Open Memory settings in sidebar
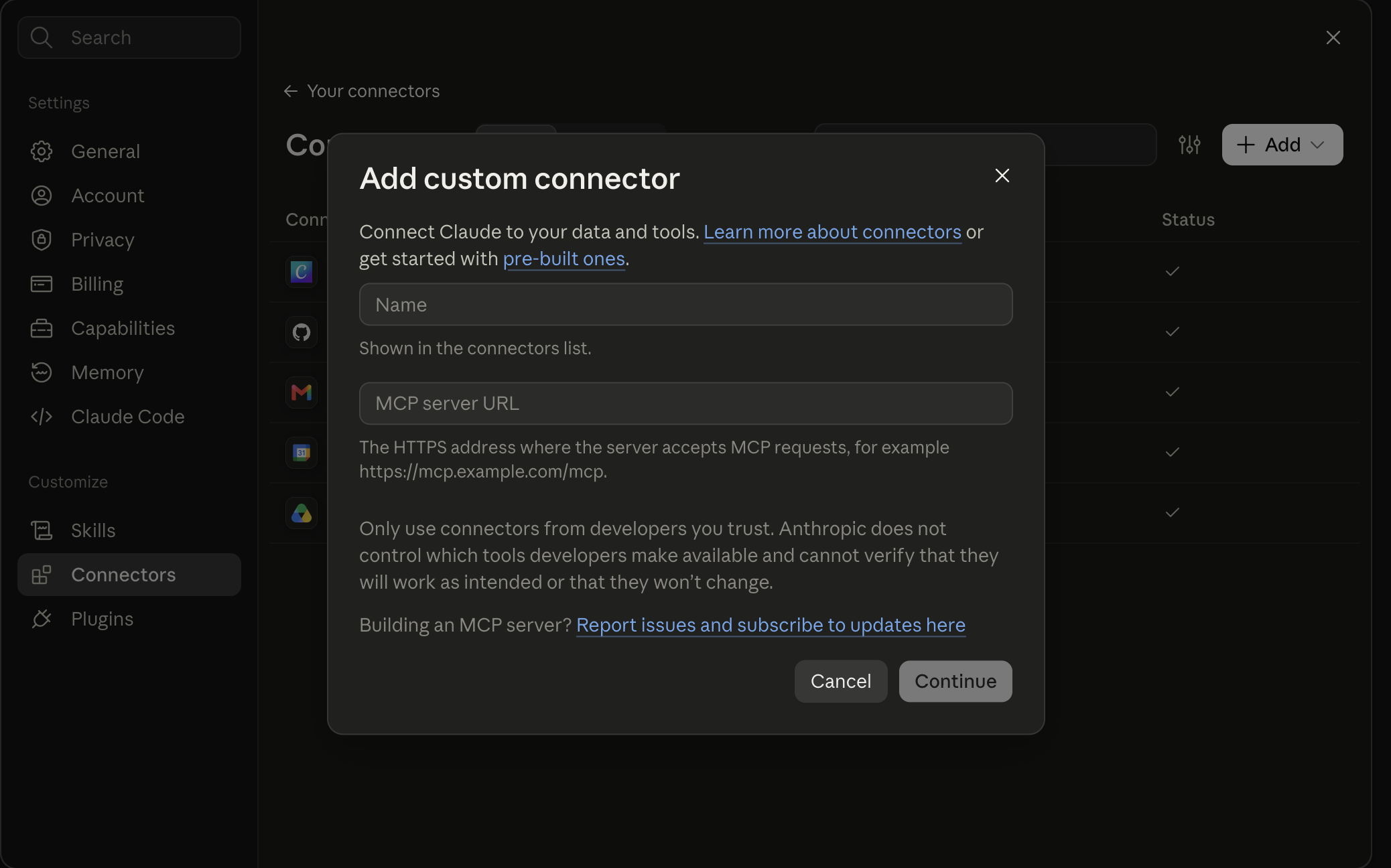The width and height of the screenshot is (1391, 868). pyautogui.click(x=129, y=372)
